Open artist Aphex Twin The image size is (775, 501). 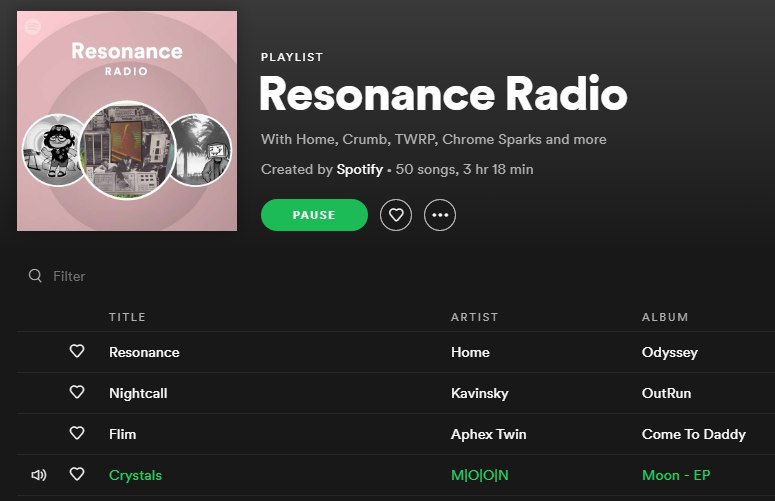point(488,434)
